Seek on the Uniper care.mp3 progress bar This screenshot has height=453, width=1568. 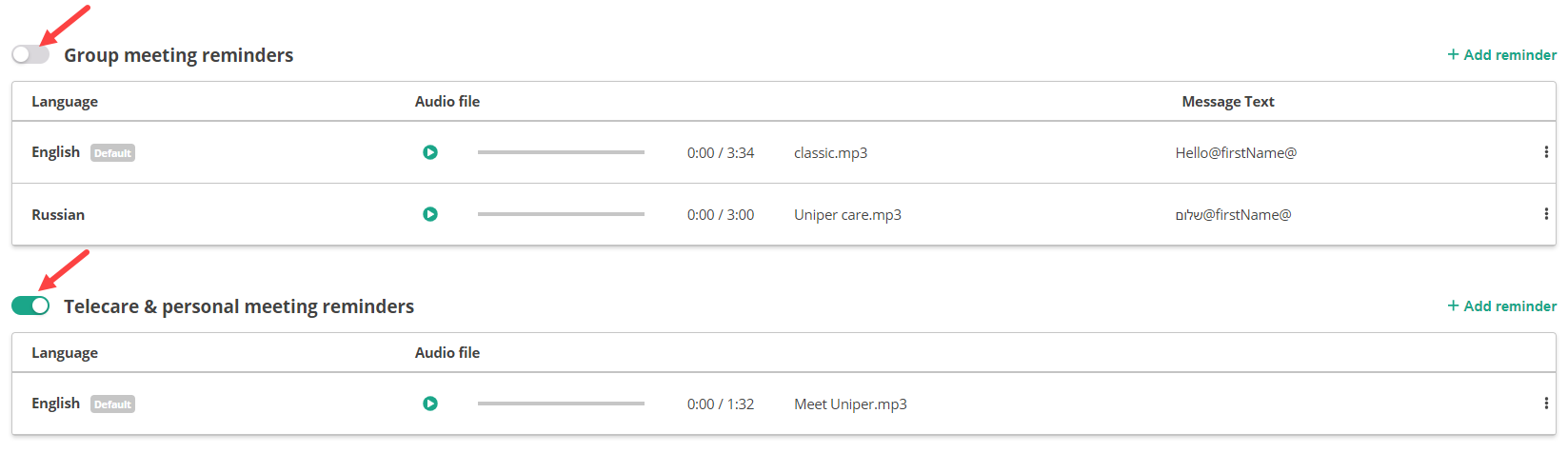[x=561, y=214]
